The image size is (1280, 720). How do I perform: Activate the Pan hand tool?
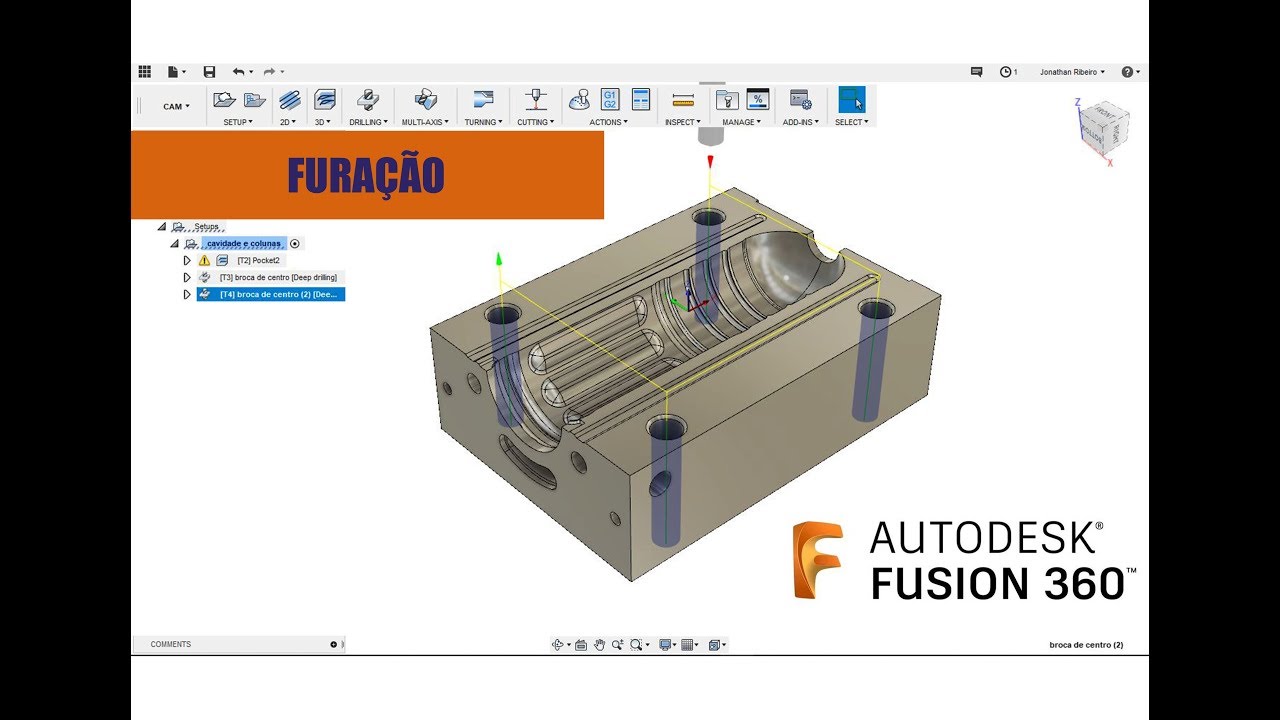(600, 645)
